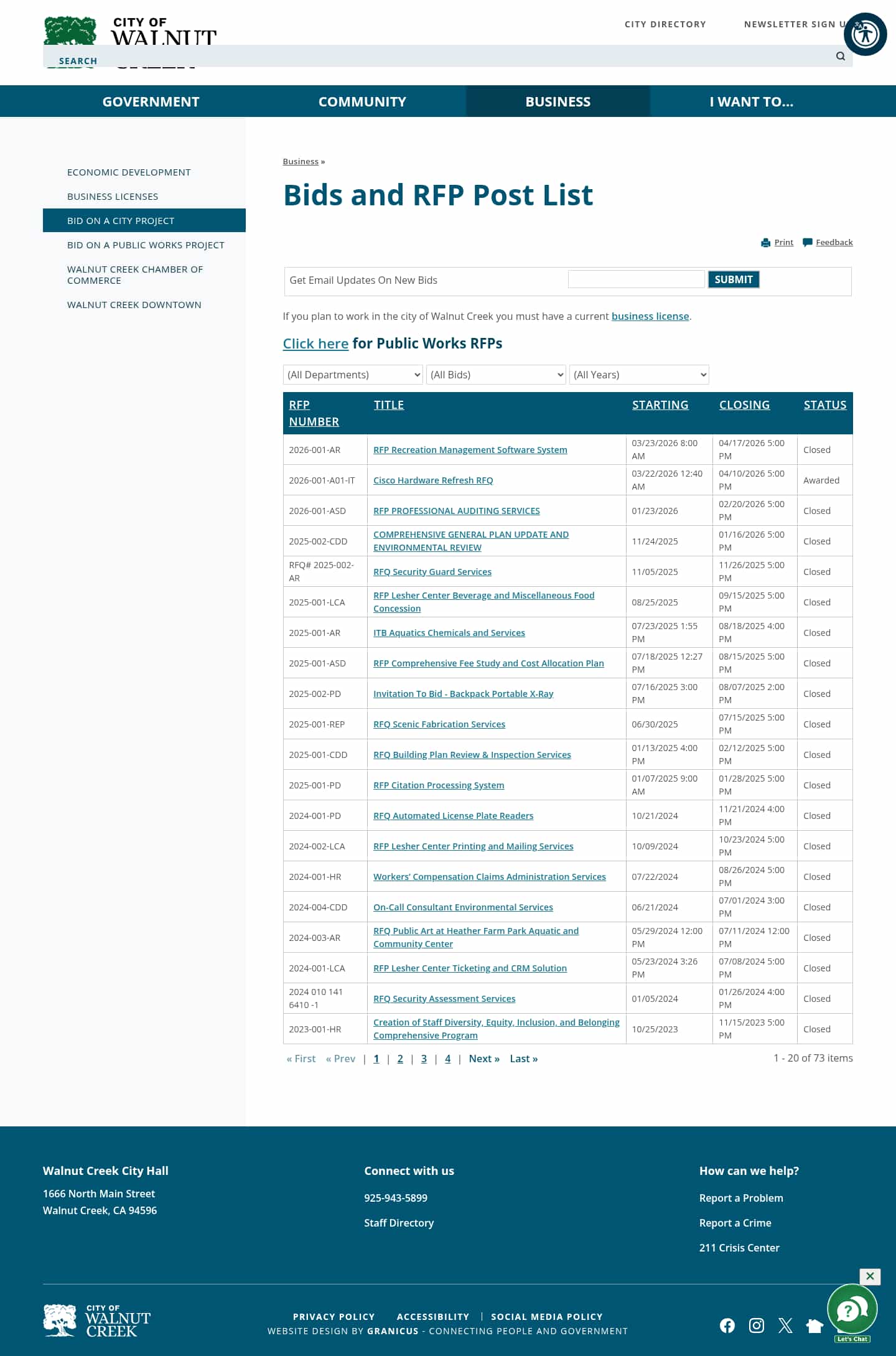Open RFP Recreation Management Software System
The image size is (896, 1356).
(470, 450)
